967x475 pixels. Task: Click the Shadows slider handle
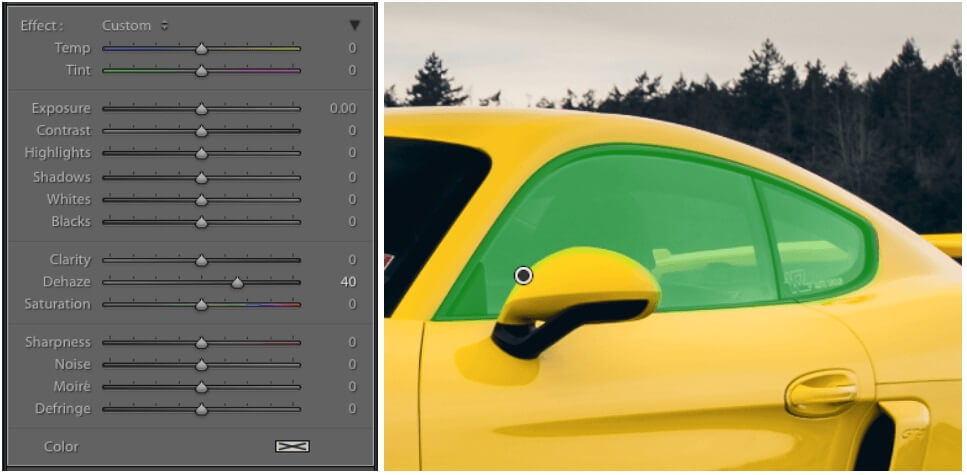click(x=201, y=178)
